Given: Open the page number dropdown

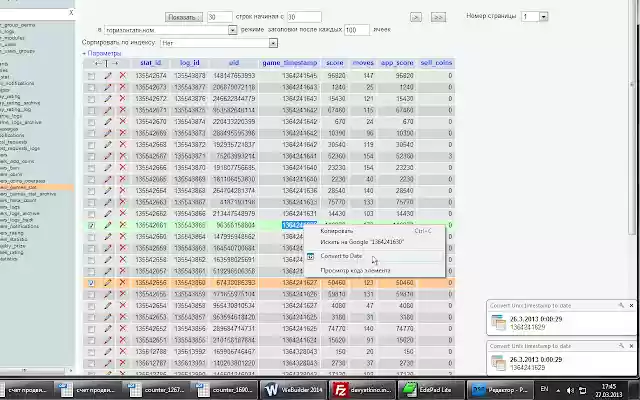Looking at the screenshot, I should click(534, 17).
